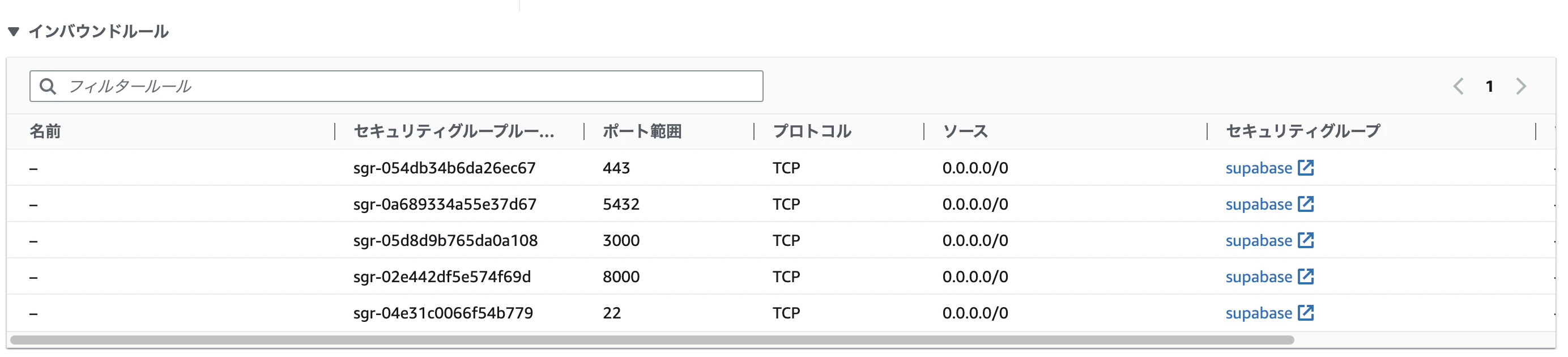Click source 0.0.0.0/0 in port 5432 row
1568x357 pixels.
tap(975, 205)
